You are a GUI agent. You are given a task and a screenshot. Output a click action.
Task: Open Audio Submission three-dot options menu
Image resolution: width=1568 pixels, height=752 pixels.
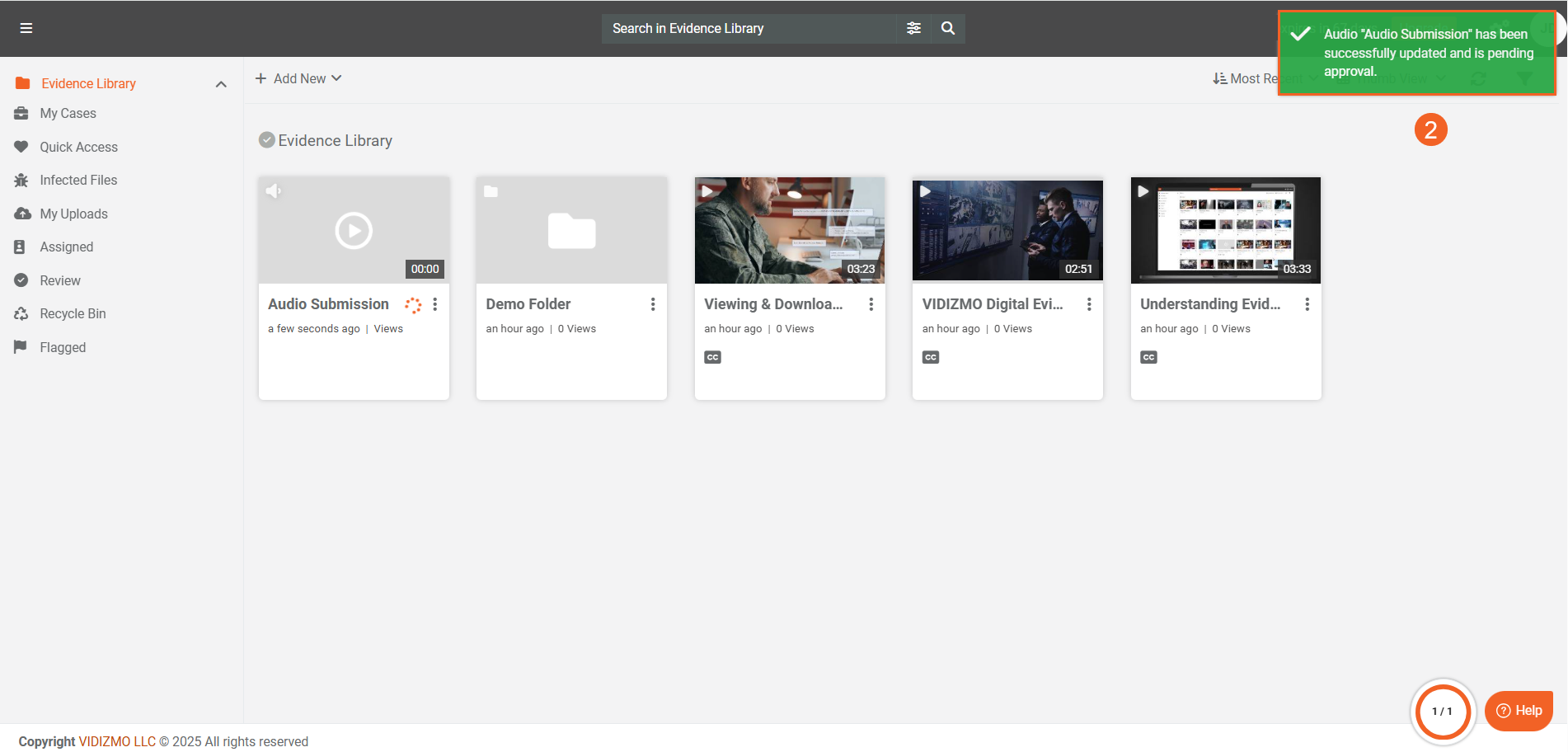435,304
